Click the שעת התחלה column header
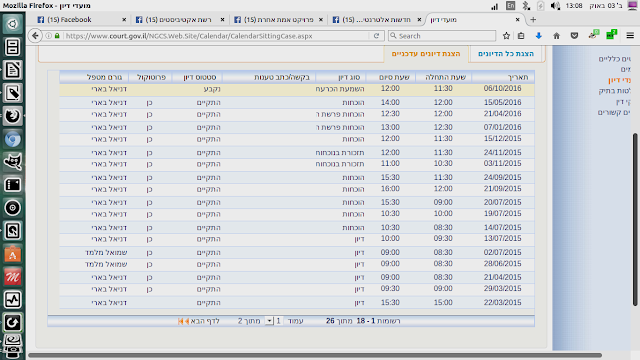This screenshot has width=640, height=360. pos(445,77)
